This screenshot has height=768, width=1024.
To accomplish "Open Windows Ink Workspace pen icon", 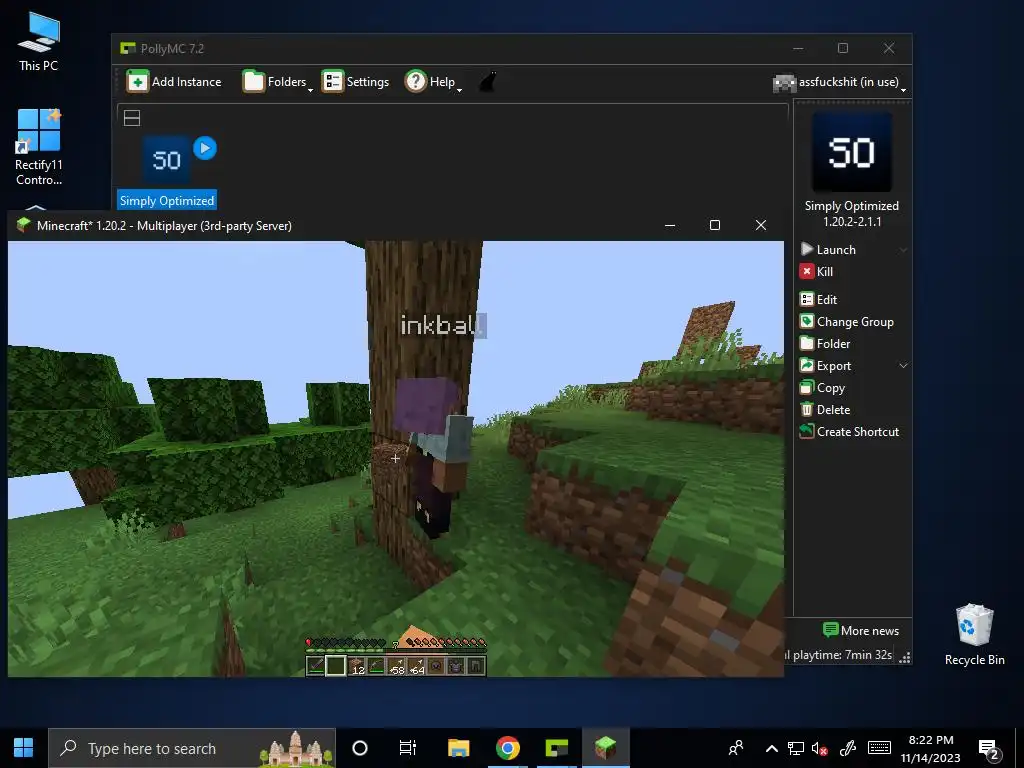I will pos(848,748).
